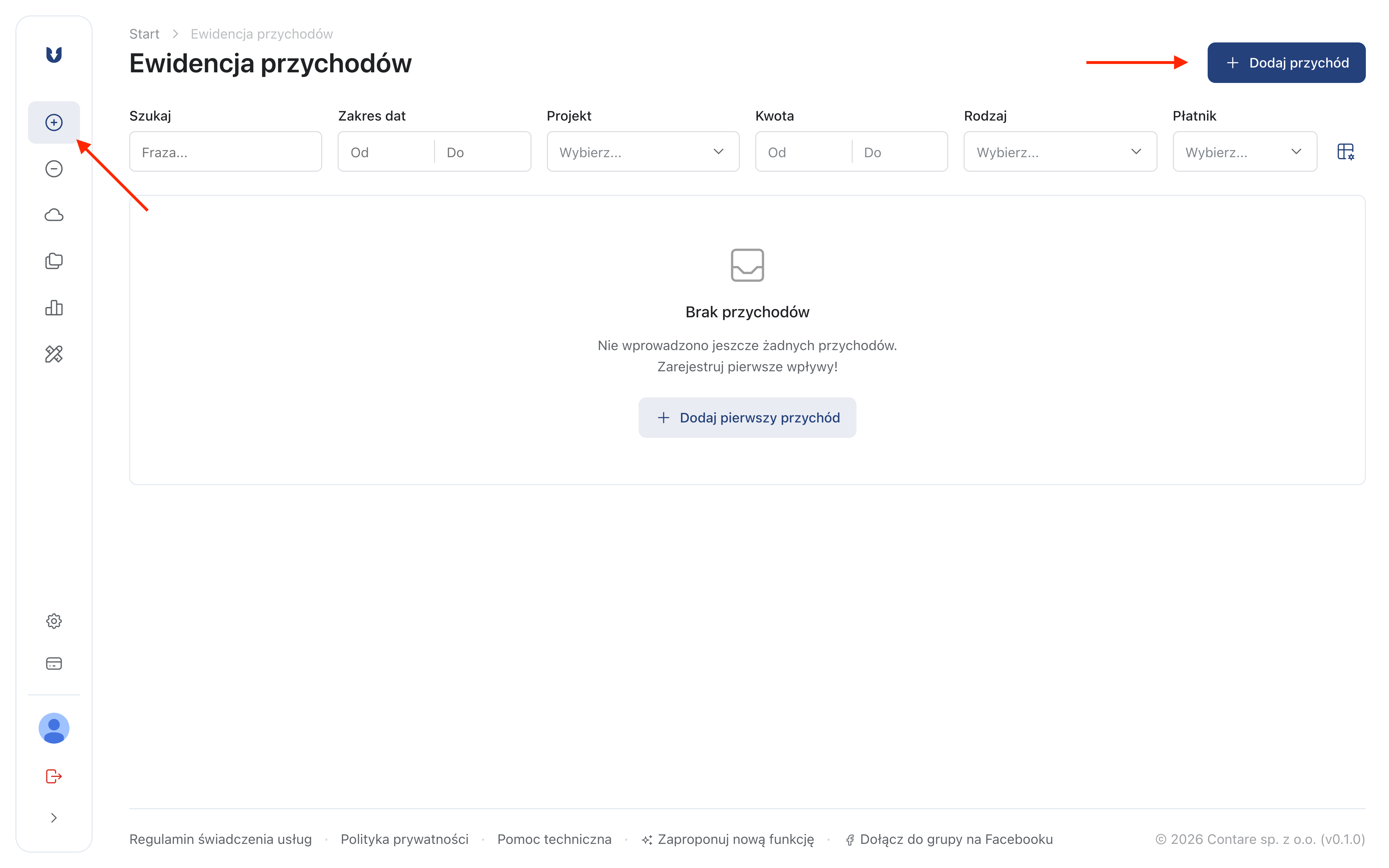Open the expenses (minus circle) sidebar icon

[54, 169]
